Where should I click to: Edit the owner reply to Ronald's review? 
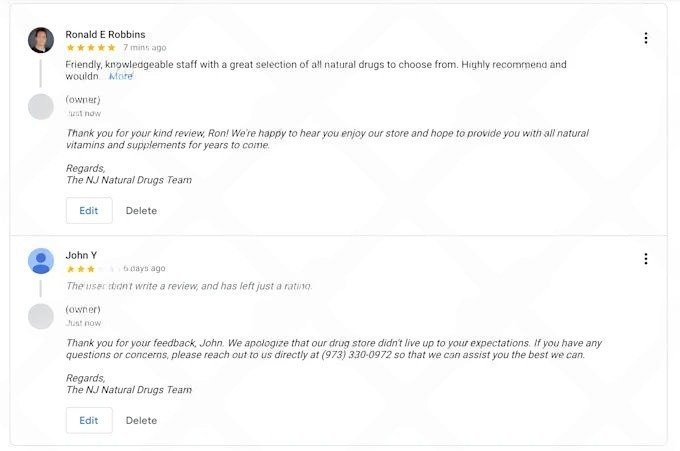click(89, 211)
